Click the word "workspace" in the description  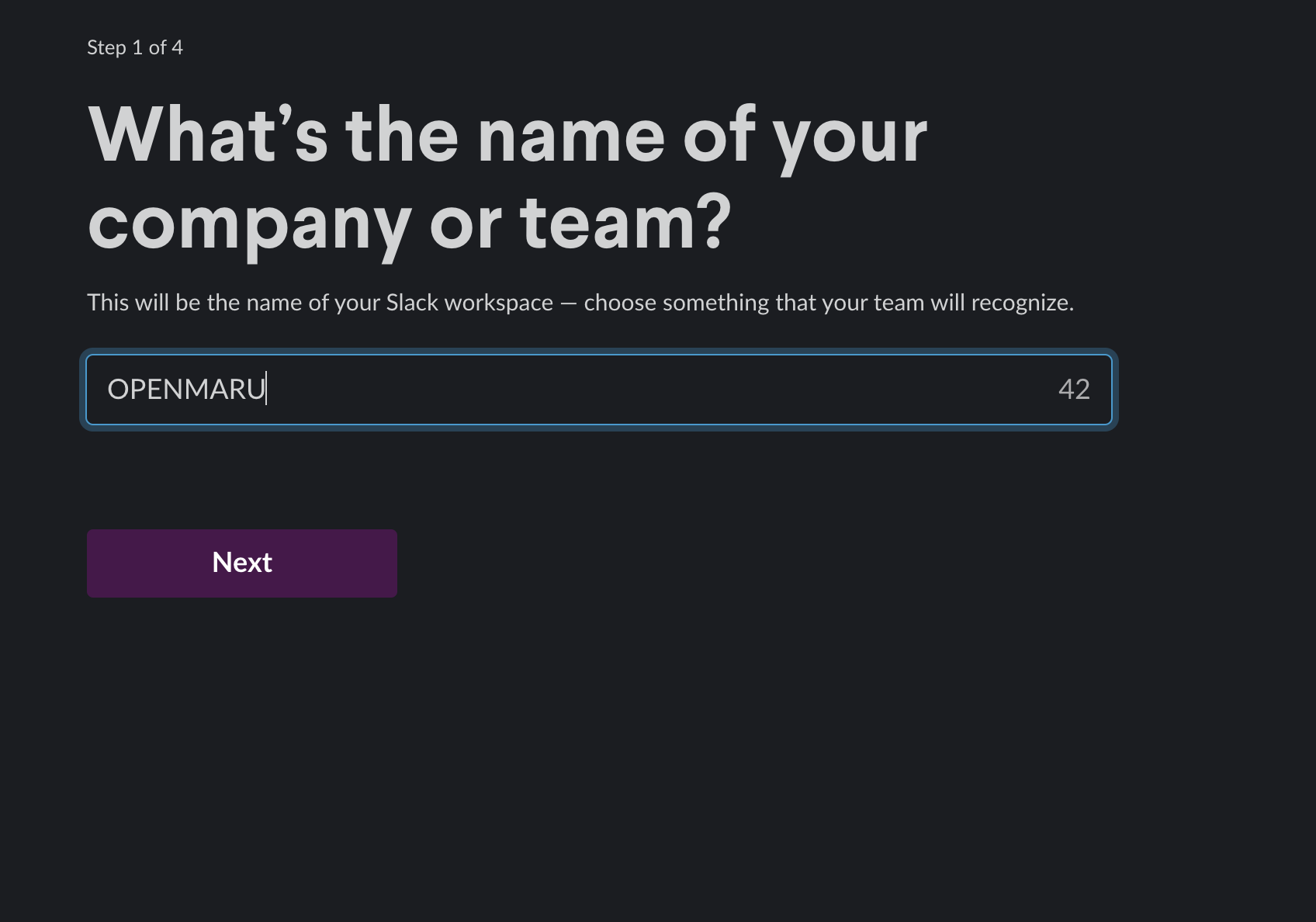coord(498,303)
